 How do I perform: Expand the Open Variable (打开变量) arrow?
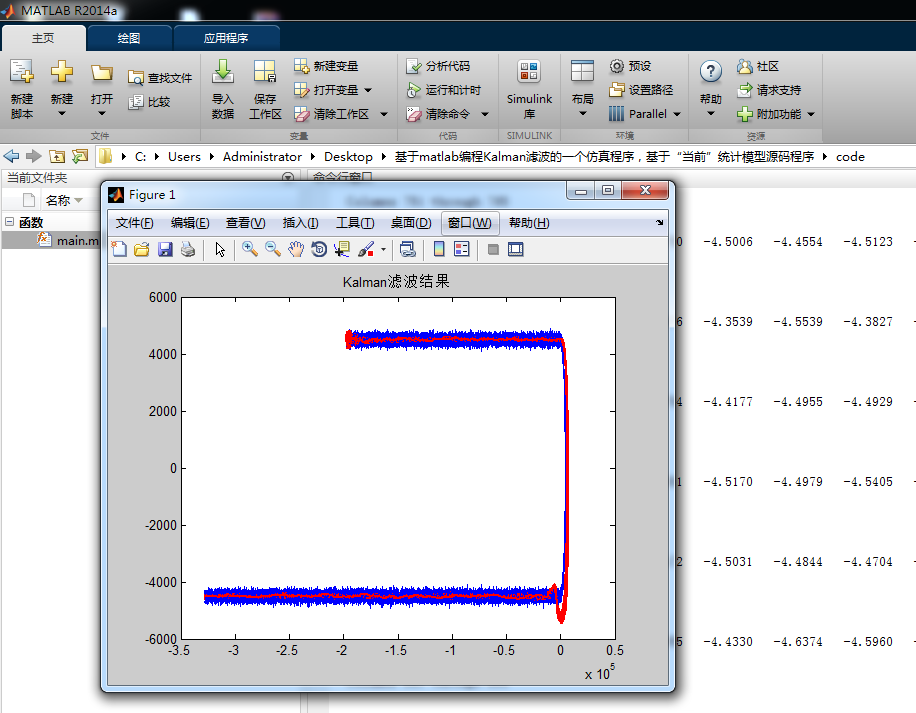tap(368, 90)
